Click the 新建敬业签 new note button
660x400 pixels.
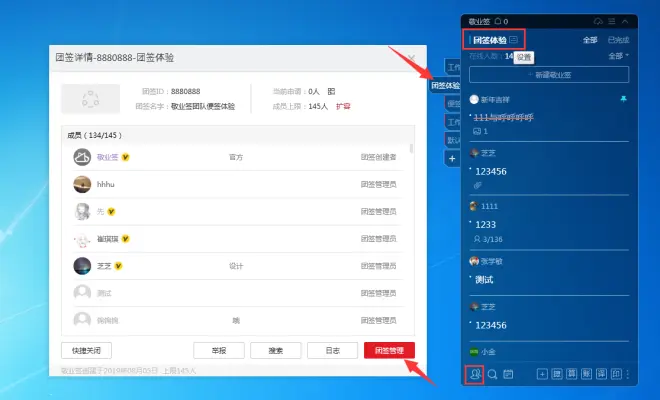[549, 75]
